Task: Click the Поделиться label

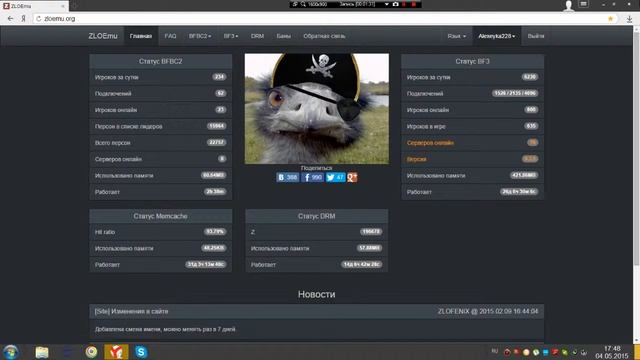Action: click(x=316, y=168)
